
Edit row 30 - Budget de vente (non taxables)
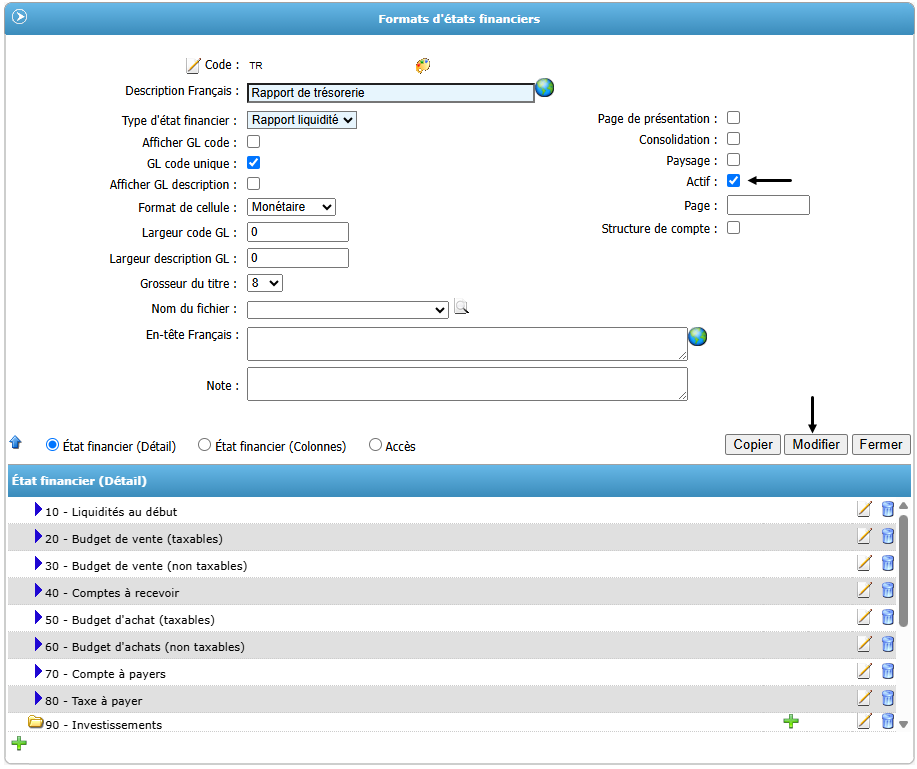pos(864,563)
